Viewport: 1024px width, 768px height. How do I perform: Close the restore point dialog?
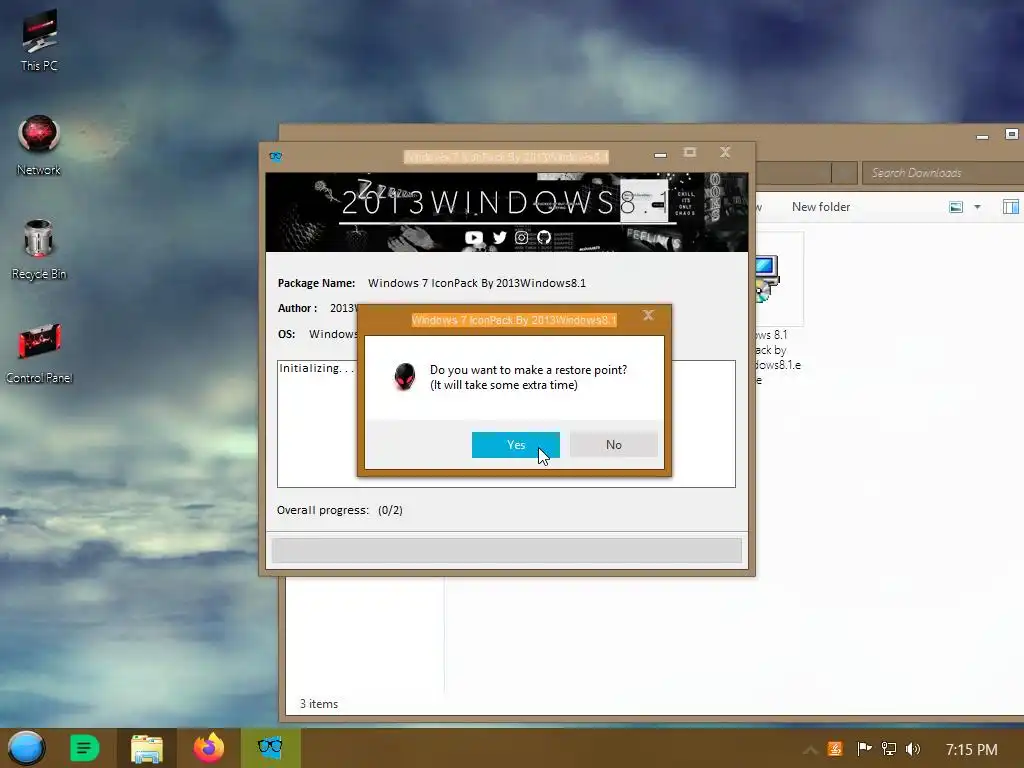(x=648, y=315)
